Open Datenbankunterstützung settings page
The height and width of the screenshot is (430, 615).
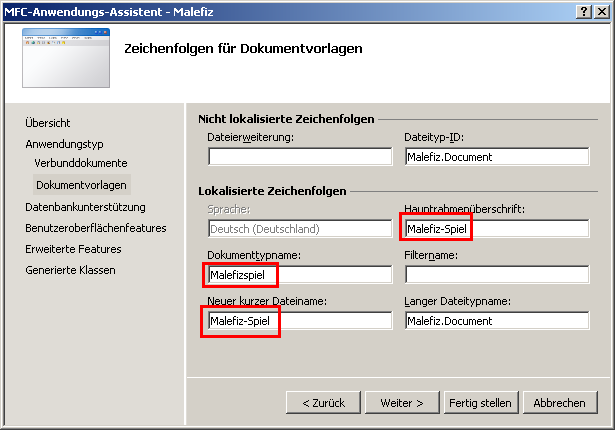coord(85,207)
